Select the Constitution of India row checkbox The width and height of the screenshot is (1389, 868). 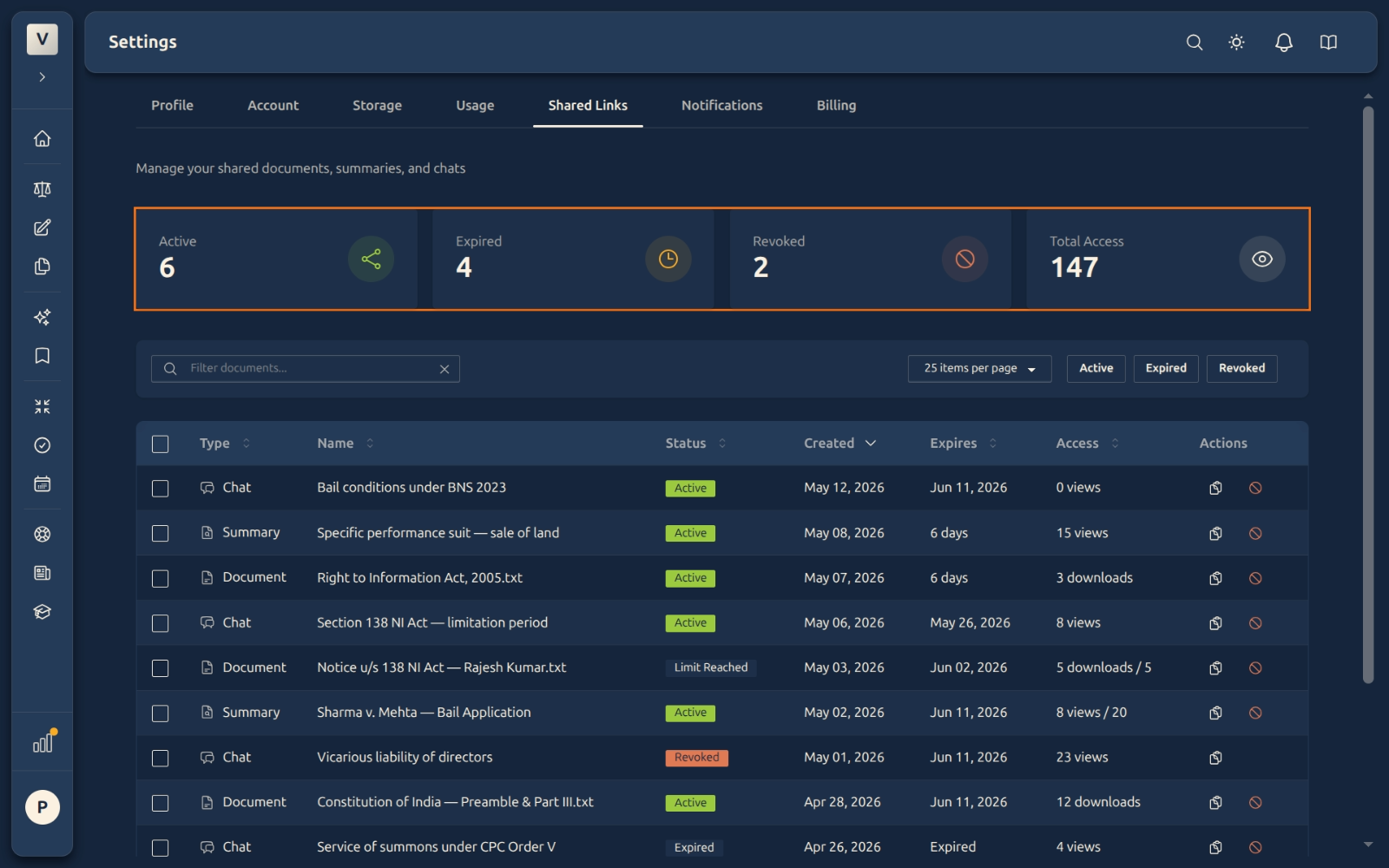[160, 803]
